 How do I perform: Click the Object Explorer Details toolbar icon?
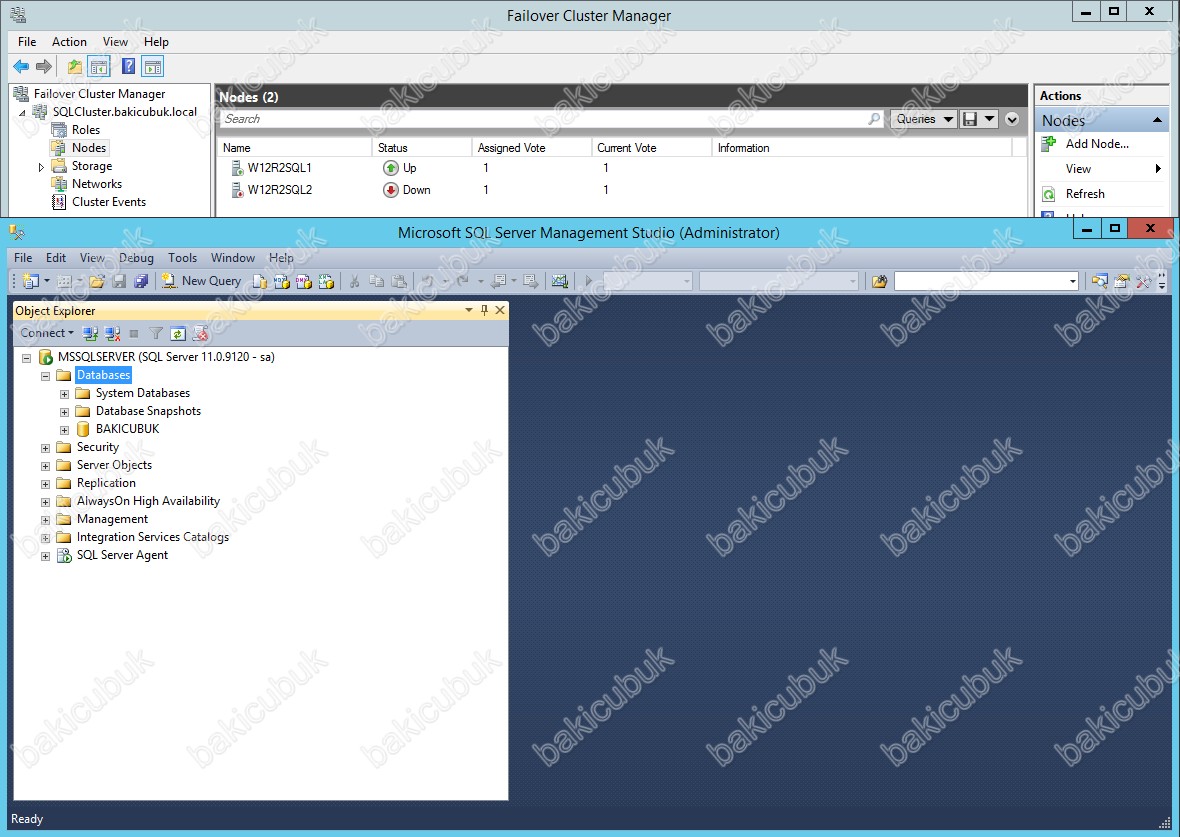point(1099,282)
